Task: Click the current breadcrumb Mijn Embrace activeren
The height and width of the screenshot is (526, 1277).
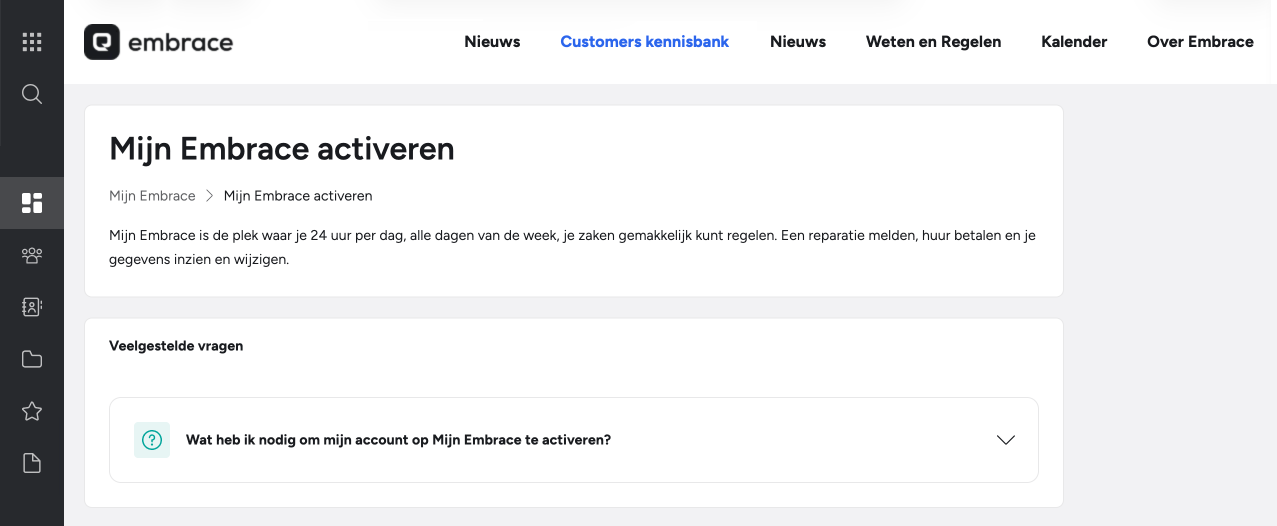Action: click(298, 196)
